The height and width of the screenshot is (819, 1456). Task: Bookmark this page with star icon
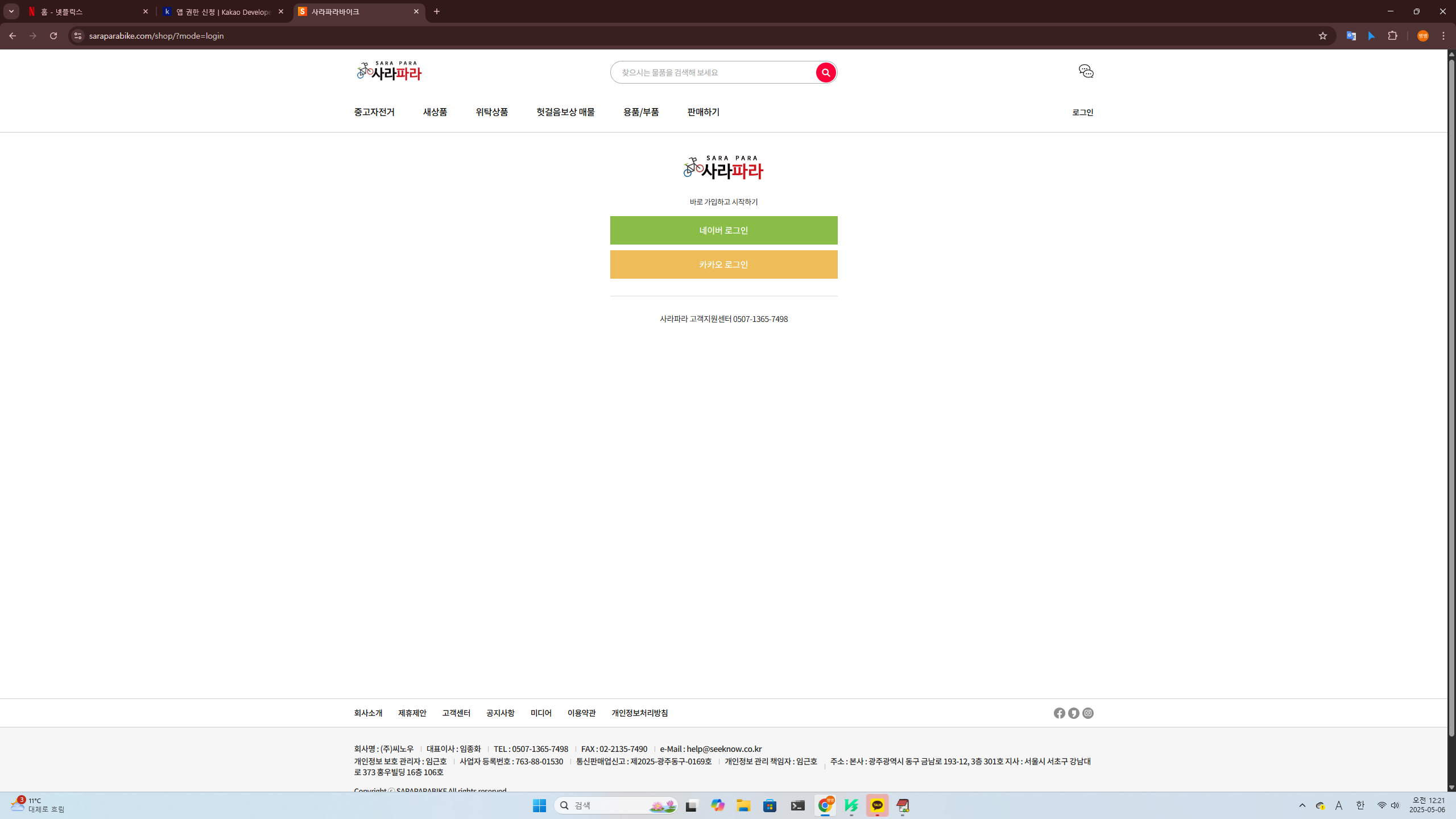(x=1322, y=36)
